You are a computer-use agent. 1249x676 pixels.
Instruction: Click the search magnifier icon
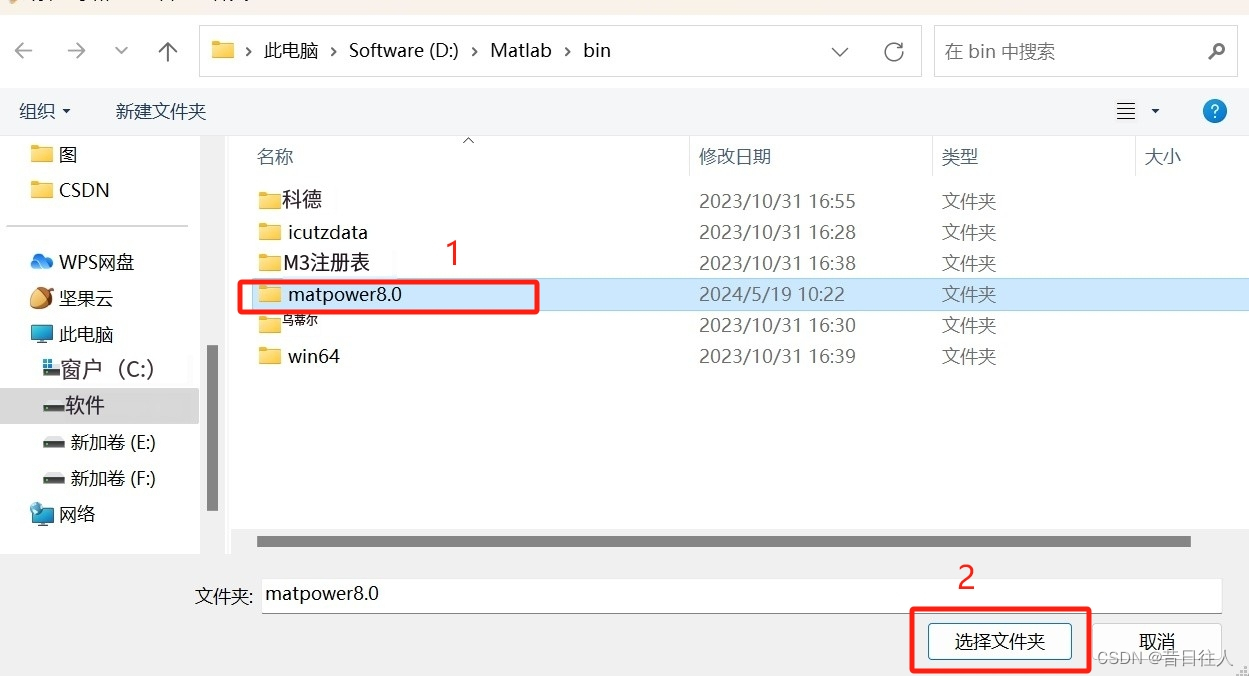point(1215,50)
